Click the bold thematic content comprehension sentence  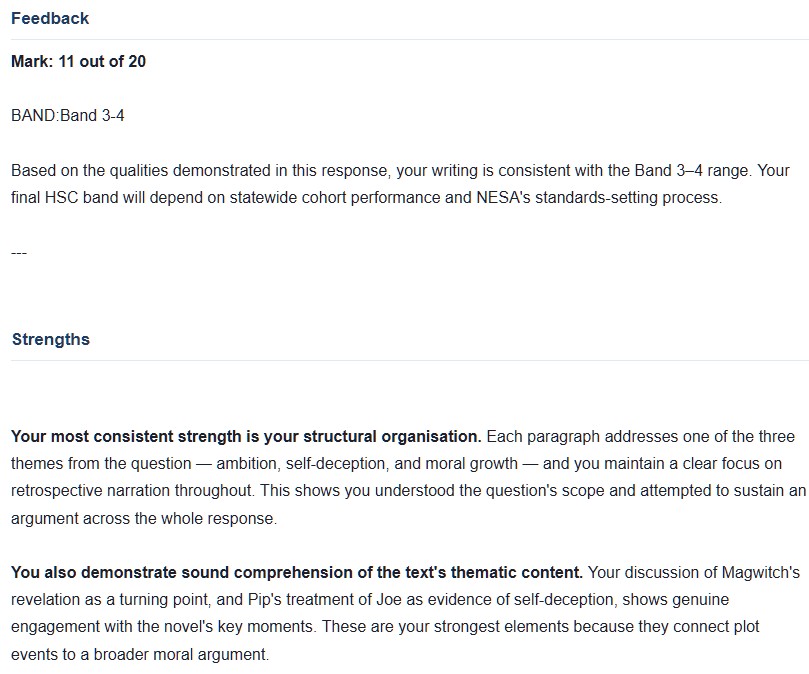point(297,572)
